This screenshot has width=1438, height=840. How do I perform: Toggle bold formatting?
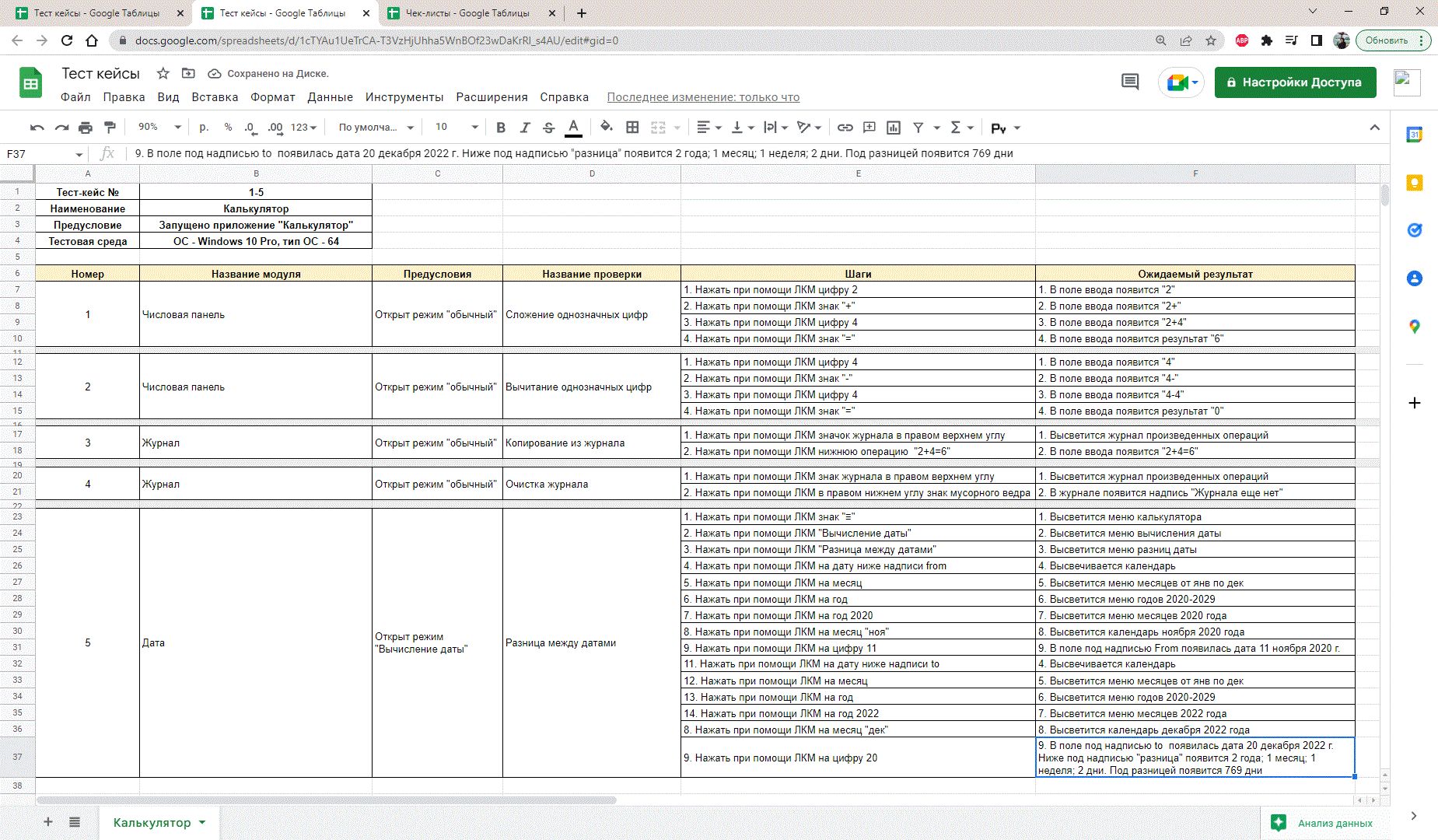(501, 128)
